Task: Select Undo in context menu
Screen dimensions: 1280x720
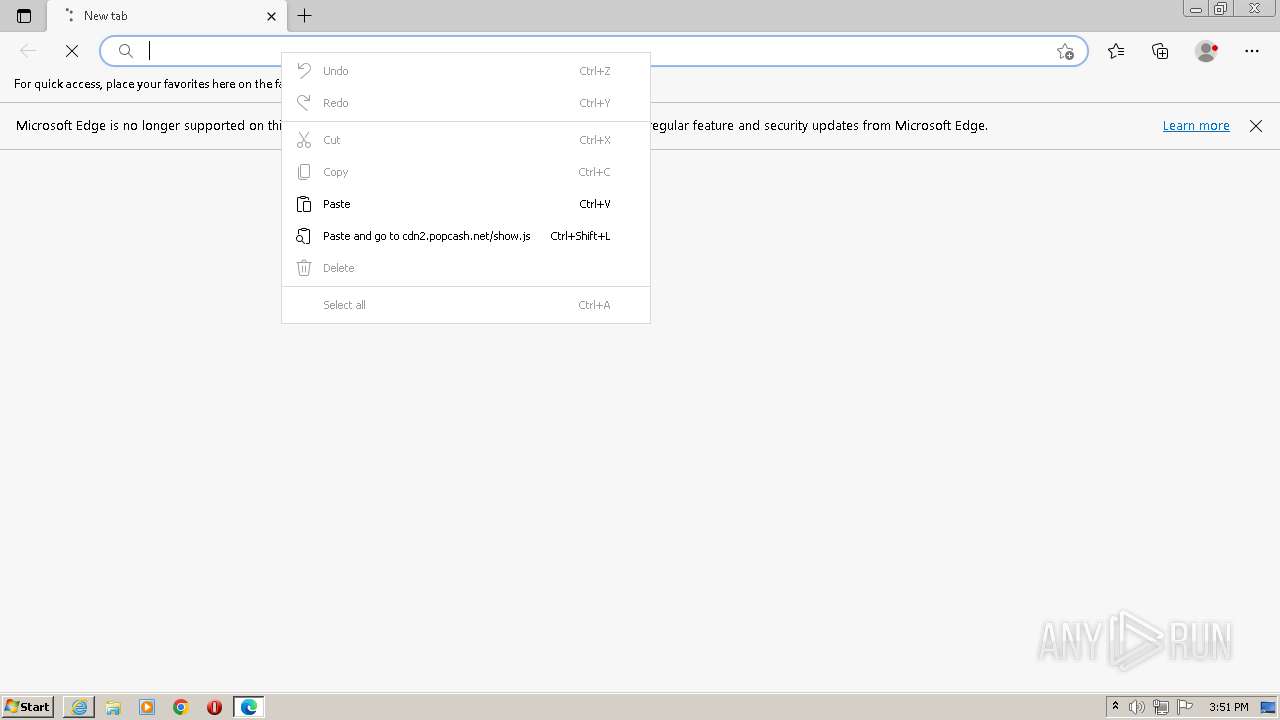Action: click(466, 71)
